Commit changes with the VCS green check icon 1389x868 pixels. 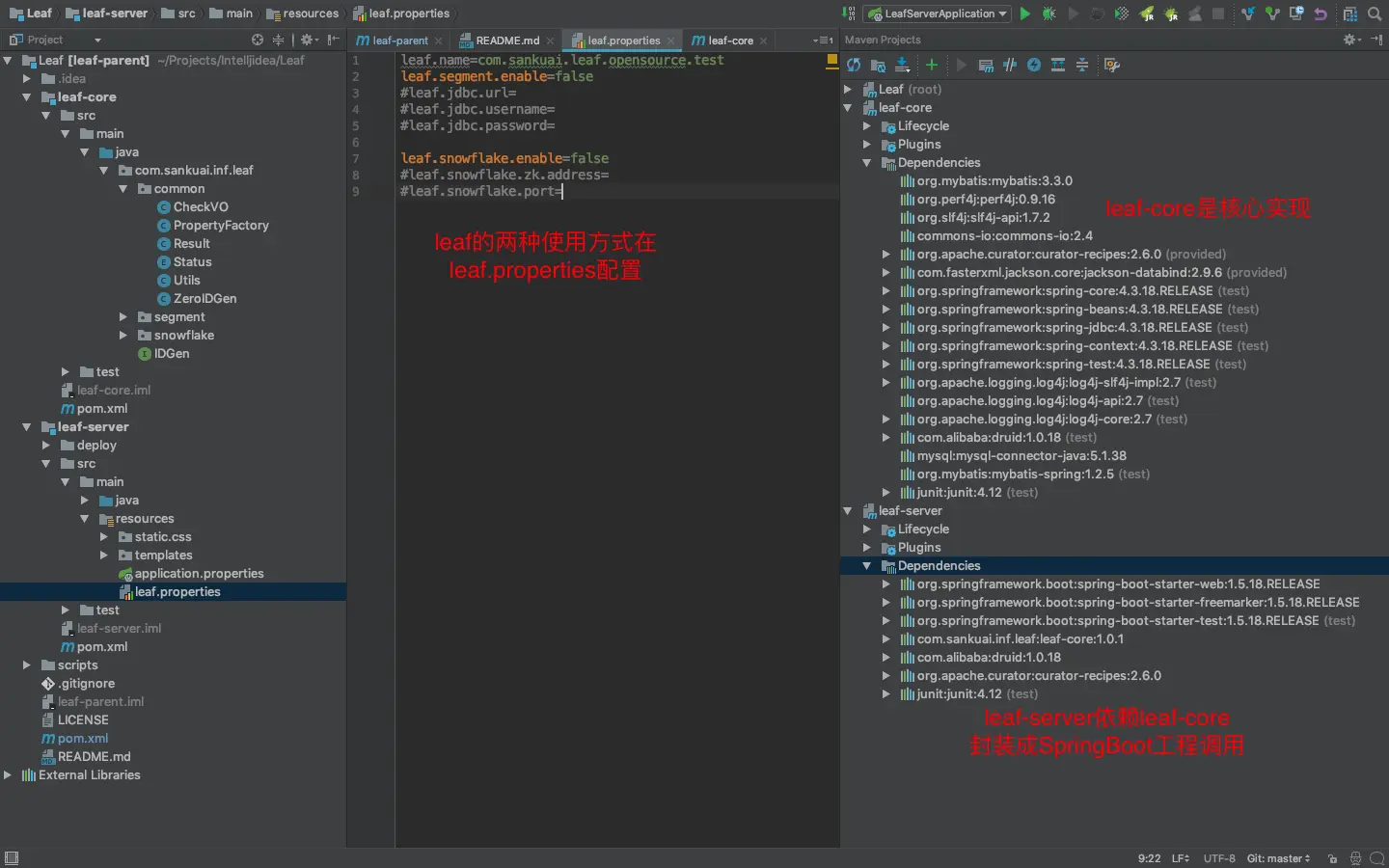(x=1272, y=14)
